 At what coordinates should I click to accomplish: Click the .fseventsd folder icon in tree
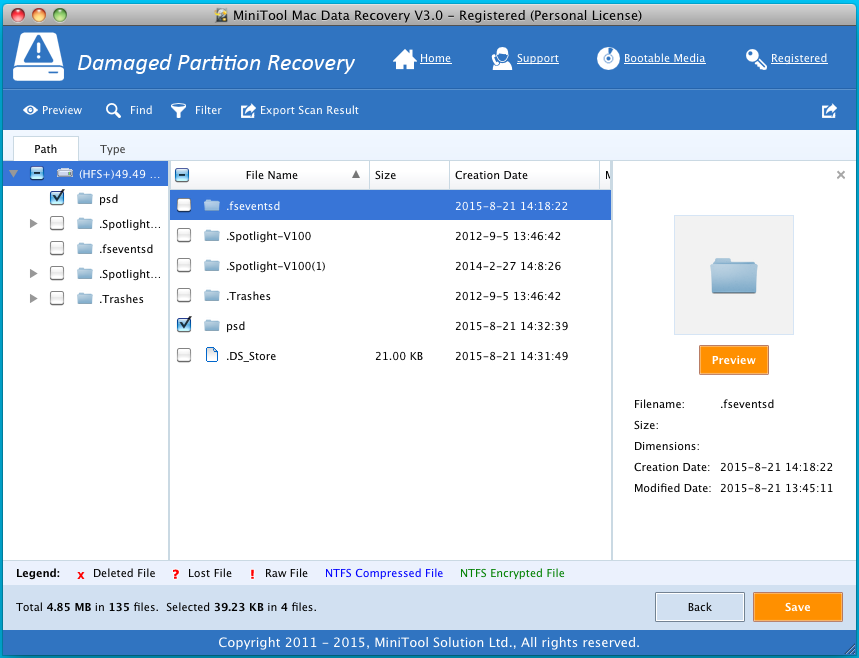(x=84, y=249)
